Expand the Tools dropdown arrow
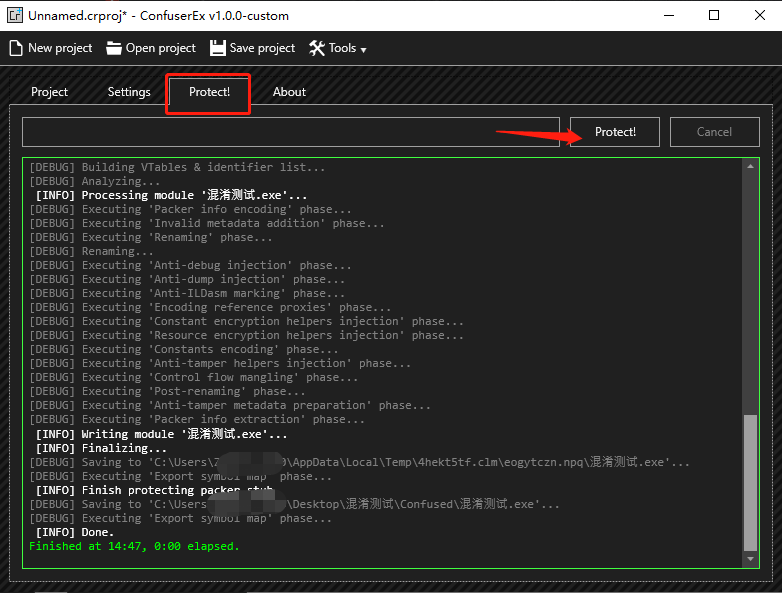The height and width of the screenshot is (593, 782). click(x=364, y=50)
